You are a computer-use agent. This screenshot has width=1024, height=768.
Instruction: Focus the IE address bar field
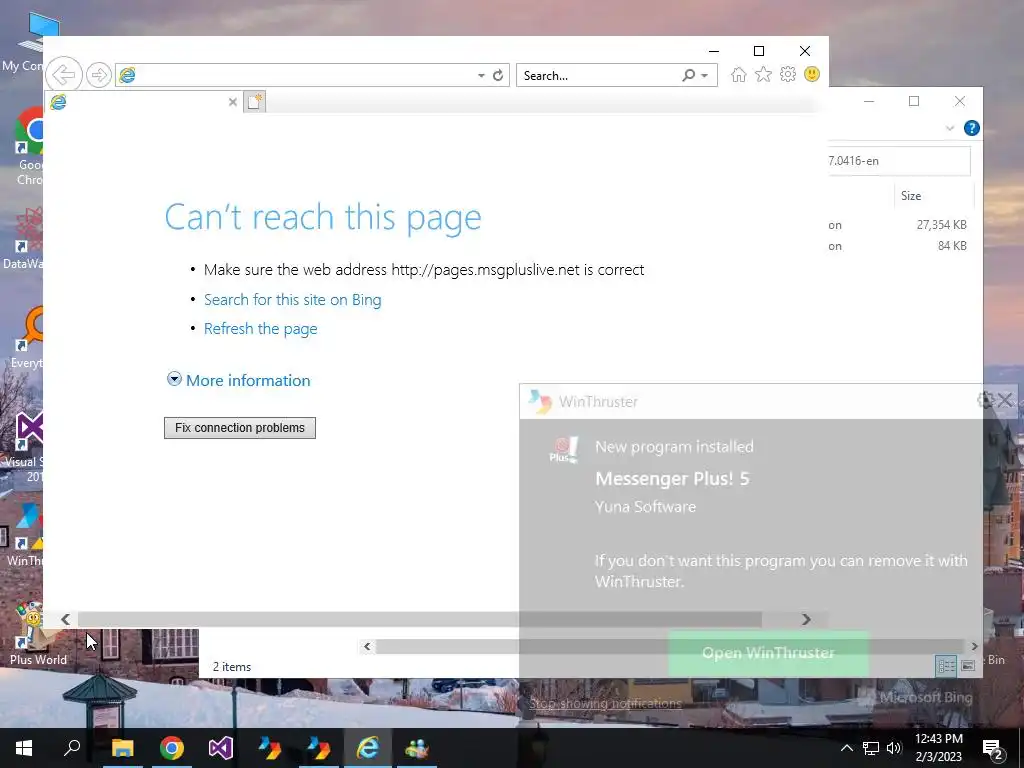click(x=312, y=75)
